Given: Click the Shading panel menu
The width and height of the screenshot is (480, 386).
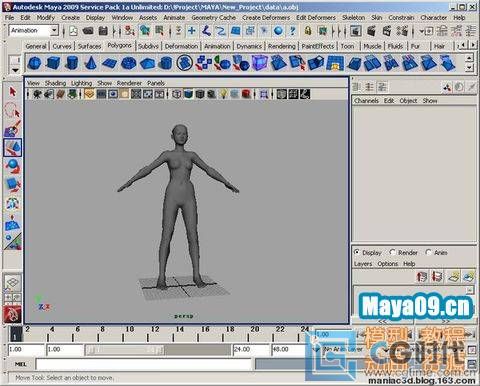Looking at the screenshot, I should click(55, 83).
